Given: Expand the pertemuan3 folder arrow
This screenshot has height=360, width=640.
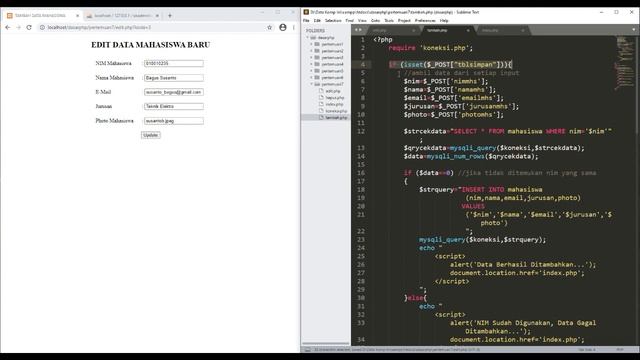Looking at the screenshot, I should (x=311, y=58).
